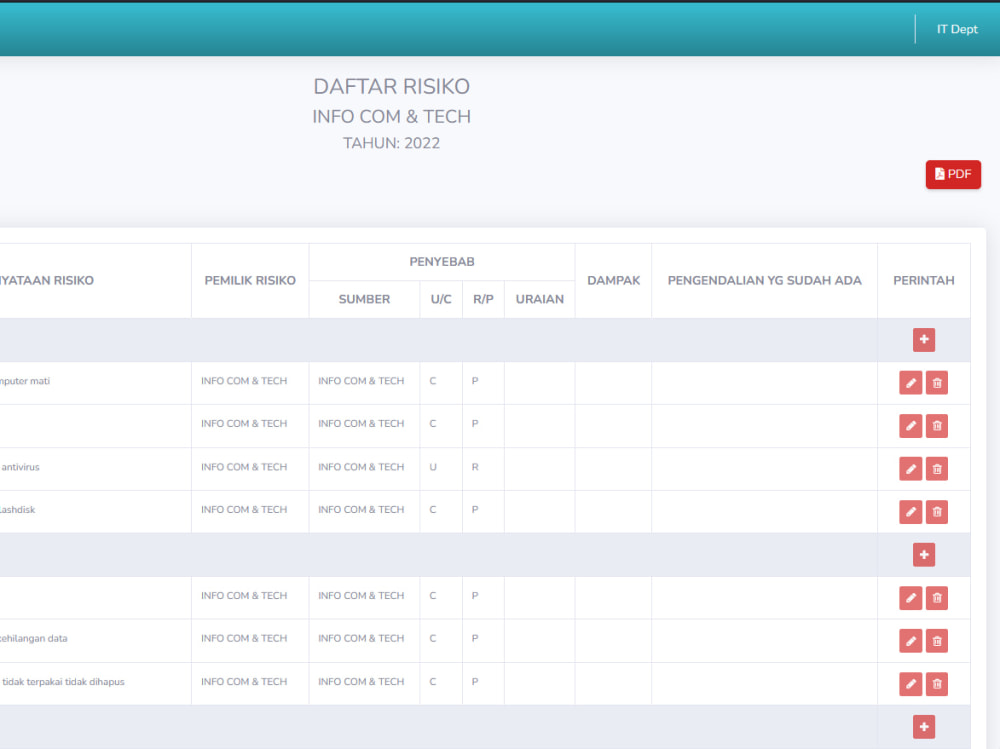Open the IT Dept user menu
Viewport: 1000px width, 749px height.
click(x=957, y=29)
